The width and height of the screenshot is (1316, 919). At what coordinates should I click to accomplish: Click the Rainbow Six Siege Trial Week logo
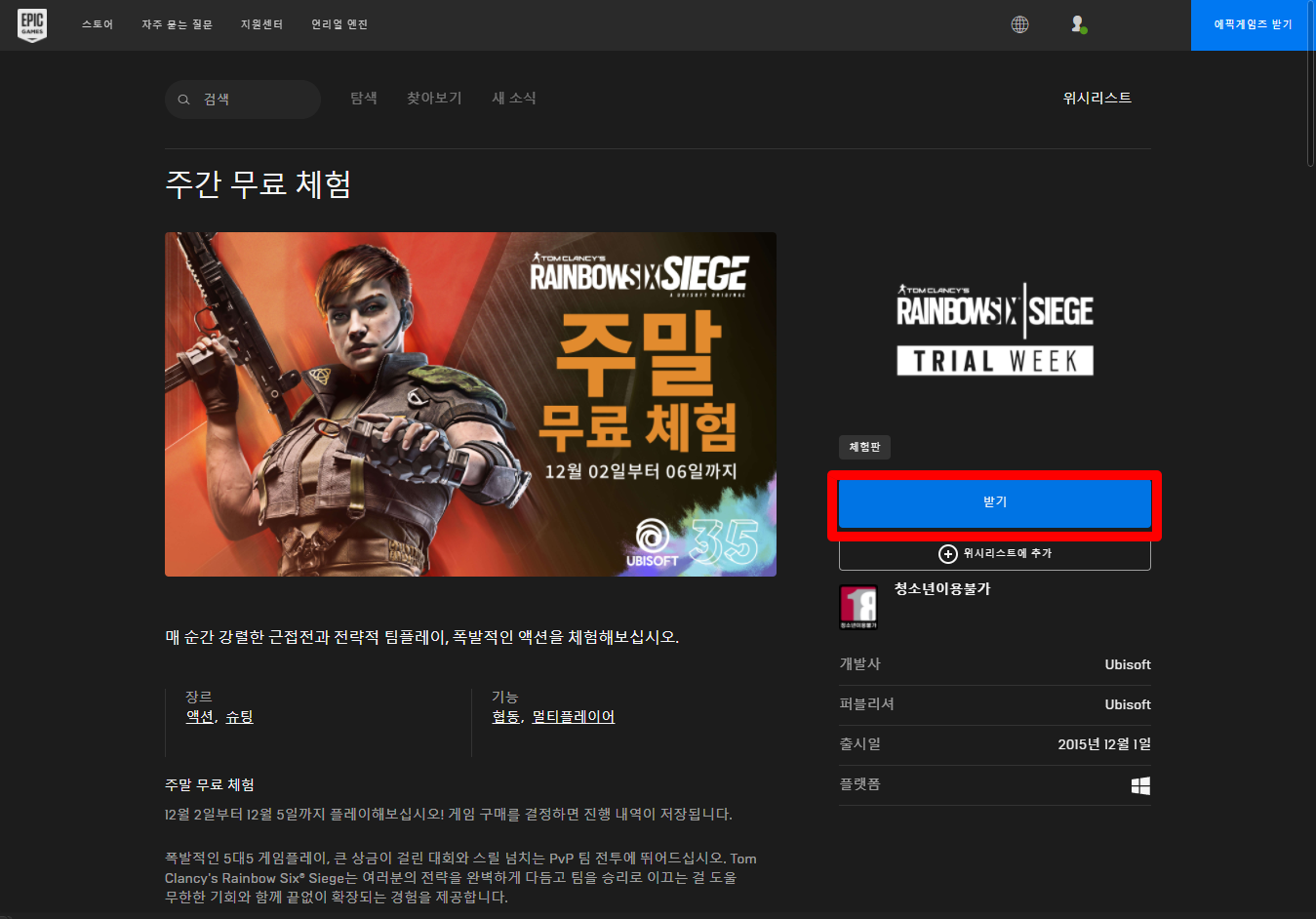click(x=995, y=329)
